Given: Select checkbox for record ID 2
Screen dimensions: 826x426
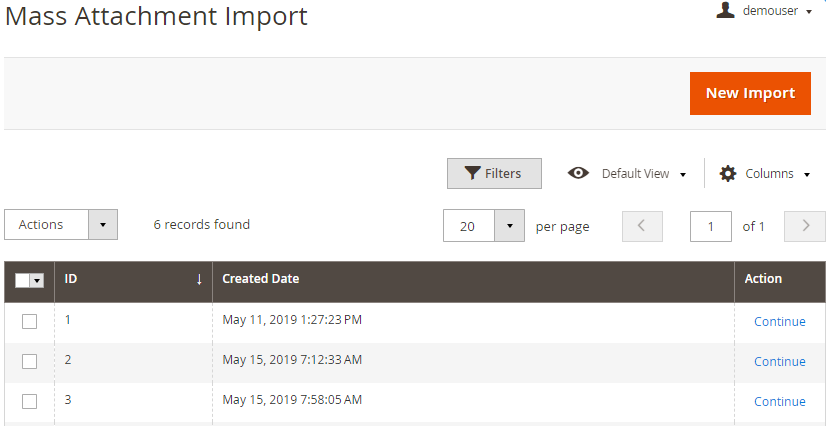Looking at the screenshot, I should pos(30,361).
